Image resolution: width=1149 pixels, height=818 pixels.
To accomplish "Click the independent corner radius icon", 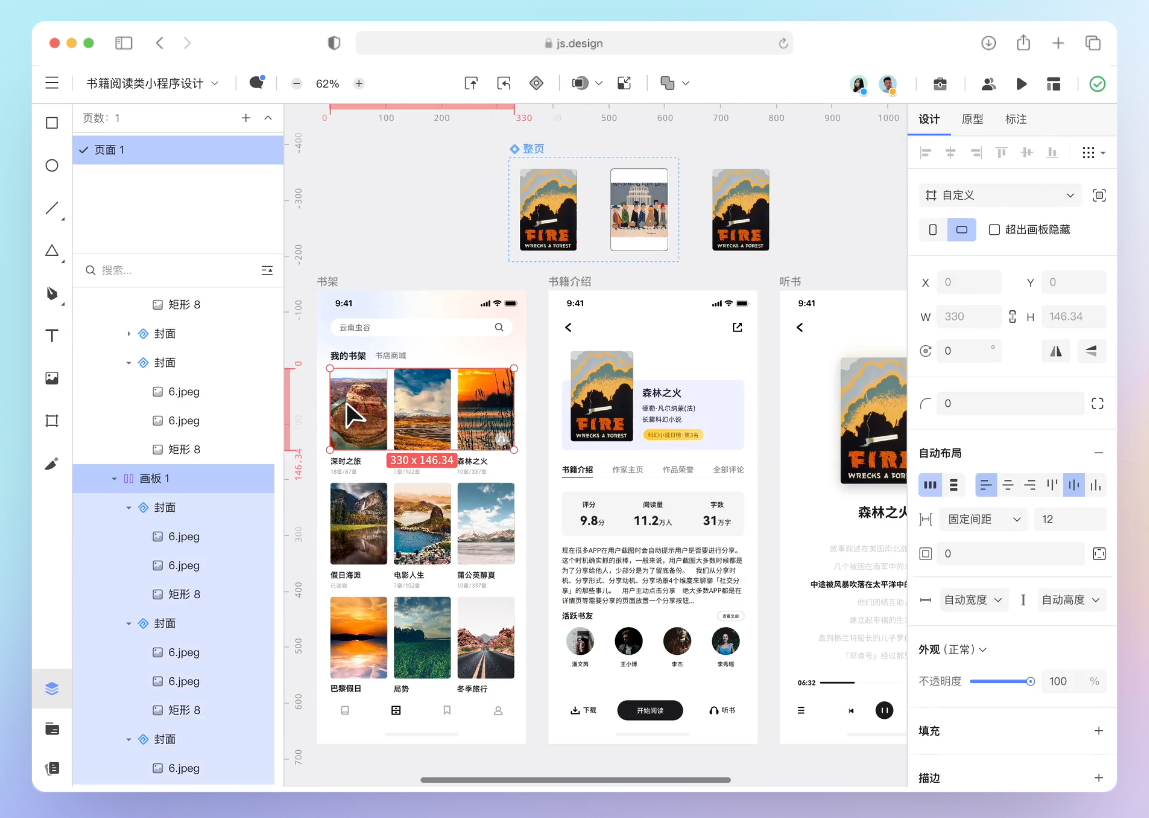I will 1098,404.
